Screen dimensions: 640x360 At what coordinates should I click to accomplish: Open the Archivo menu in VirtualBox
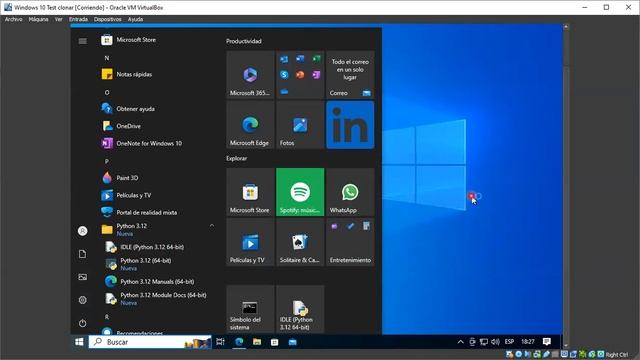pyautogui.click(x=13, y=19)
